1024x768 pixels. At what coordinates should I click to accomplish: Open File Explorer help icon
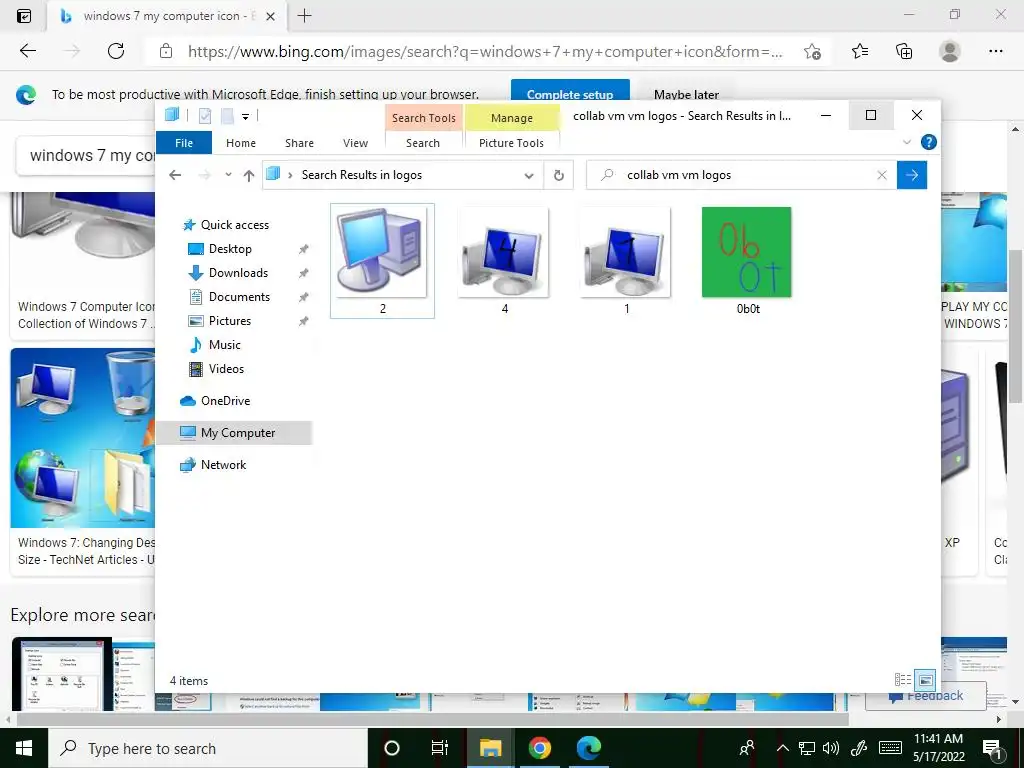(928, 142)
